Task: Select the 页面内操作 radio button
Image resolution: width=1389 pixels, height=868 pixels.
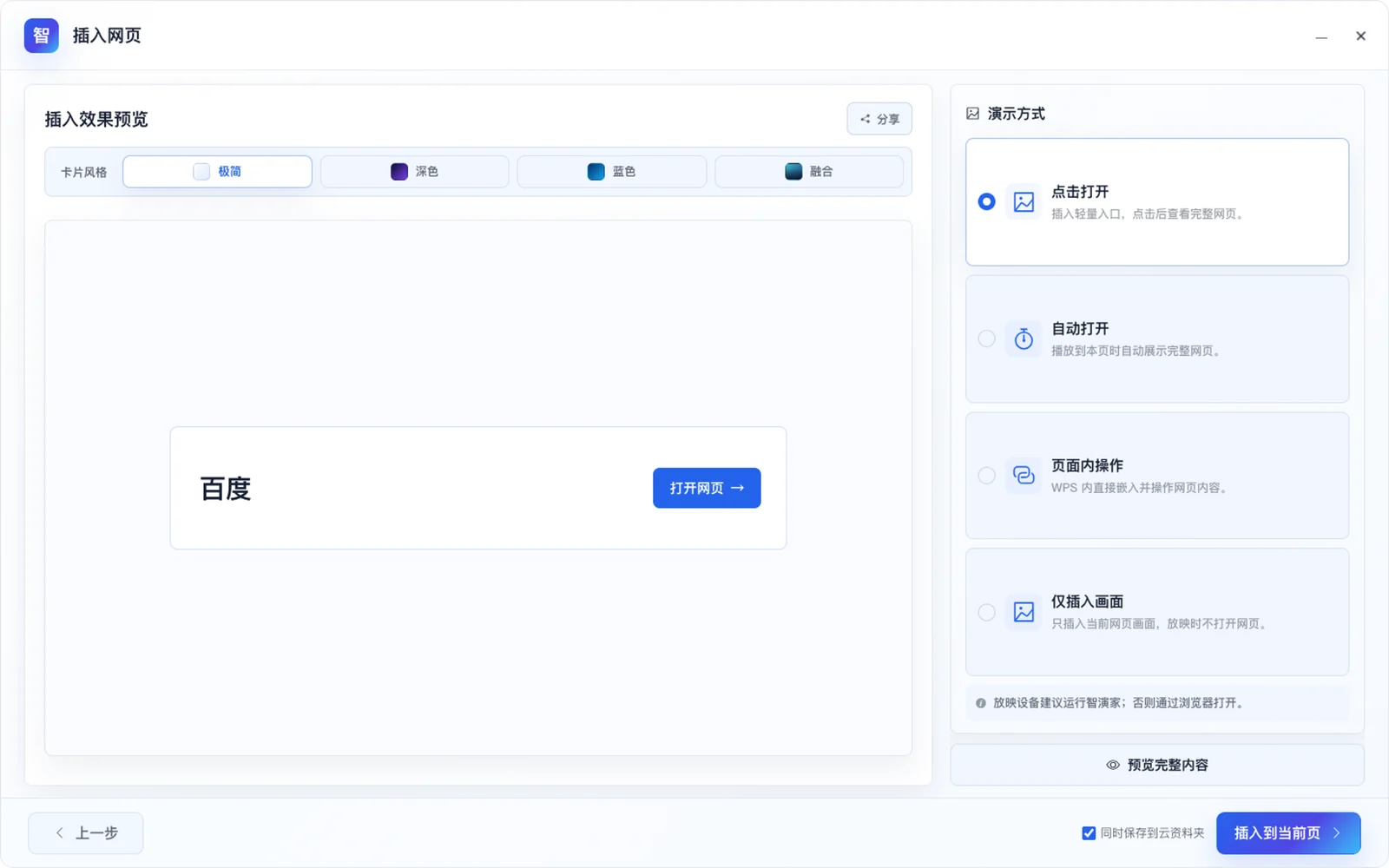Action: pos(986,475)
